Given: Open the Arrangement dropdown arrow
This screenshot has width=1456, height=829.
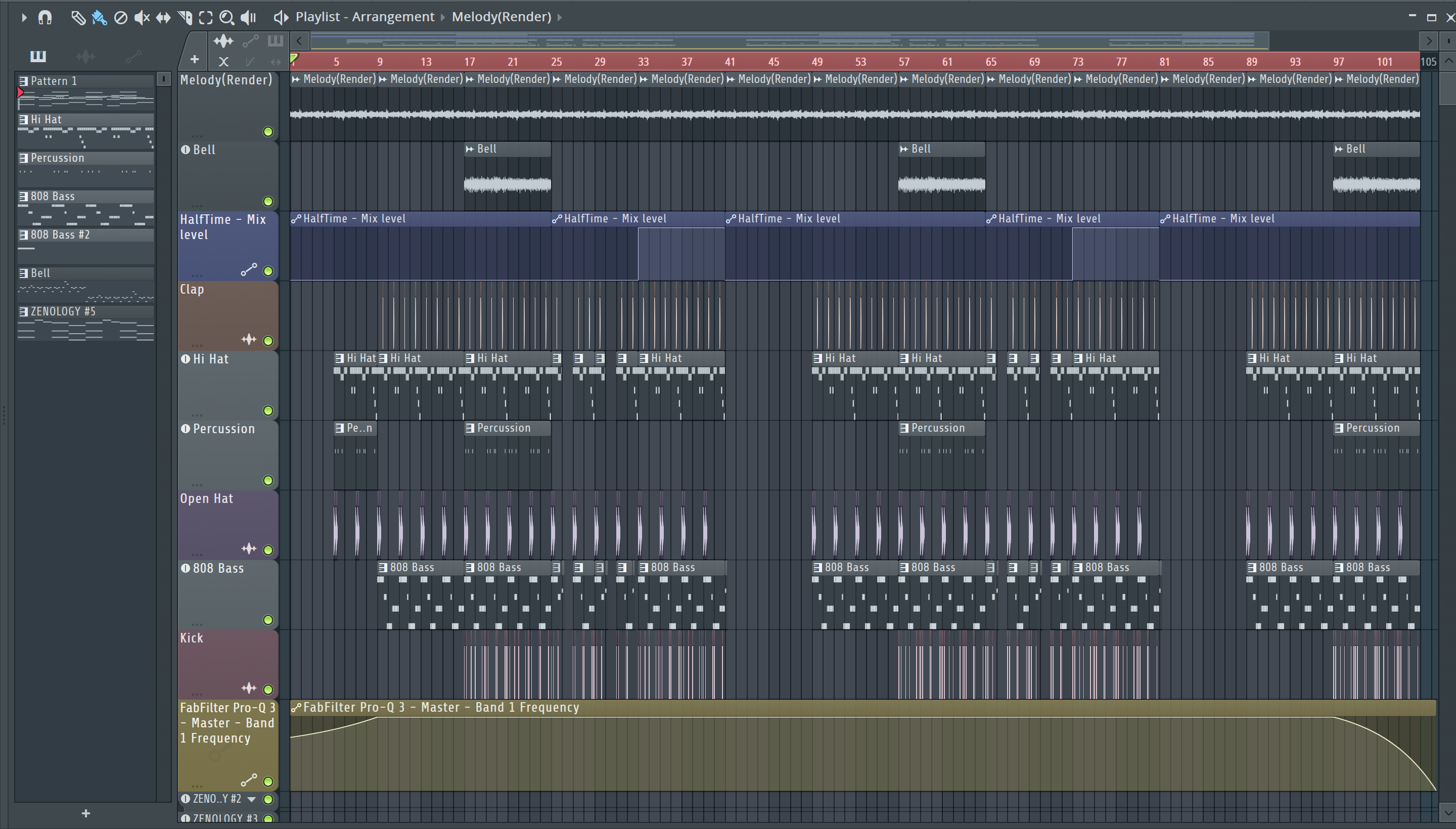Looking at the screenshot, I should (442, 18).
